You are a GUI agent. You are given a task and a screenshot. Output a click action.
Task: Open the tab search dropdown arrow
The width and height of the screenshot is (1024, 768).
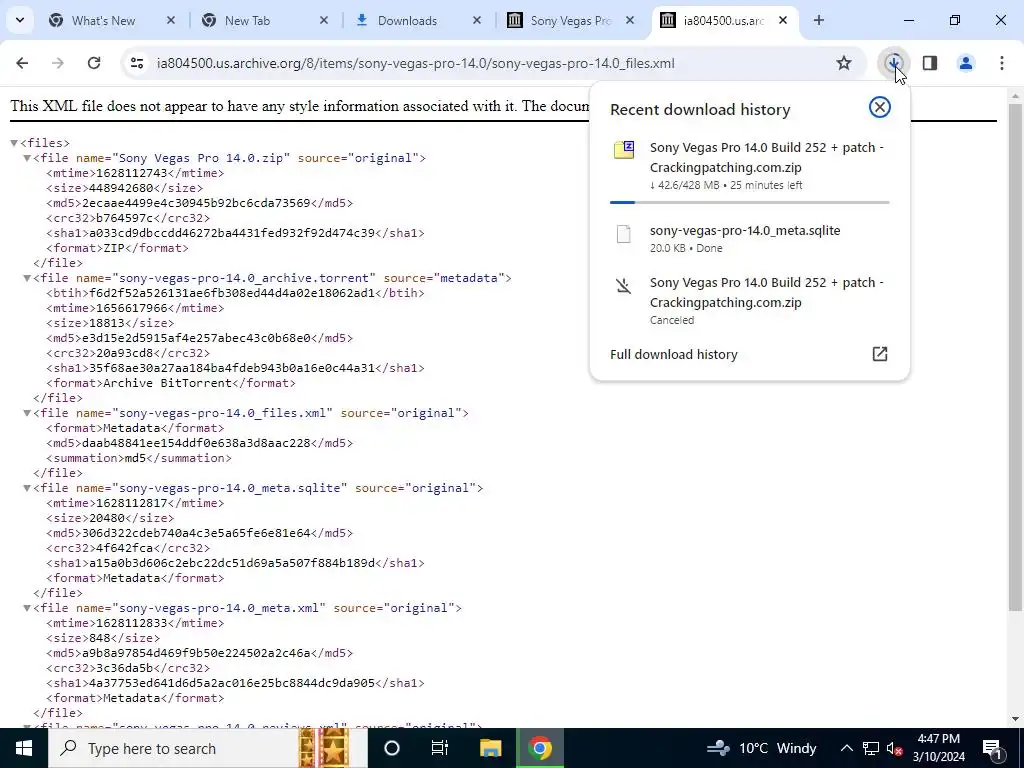point(20,20)
